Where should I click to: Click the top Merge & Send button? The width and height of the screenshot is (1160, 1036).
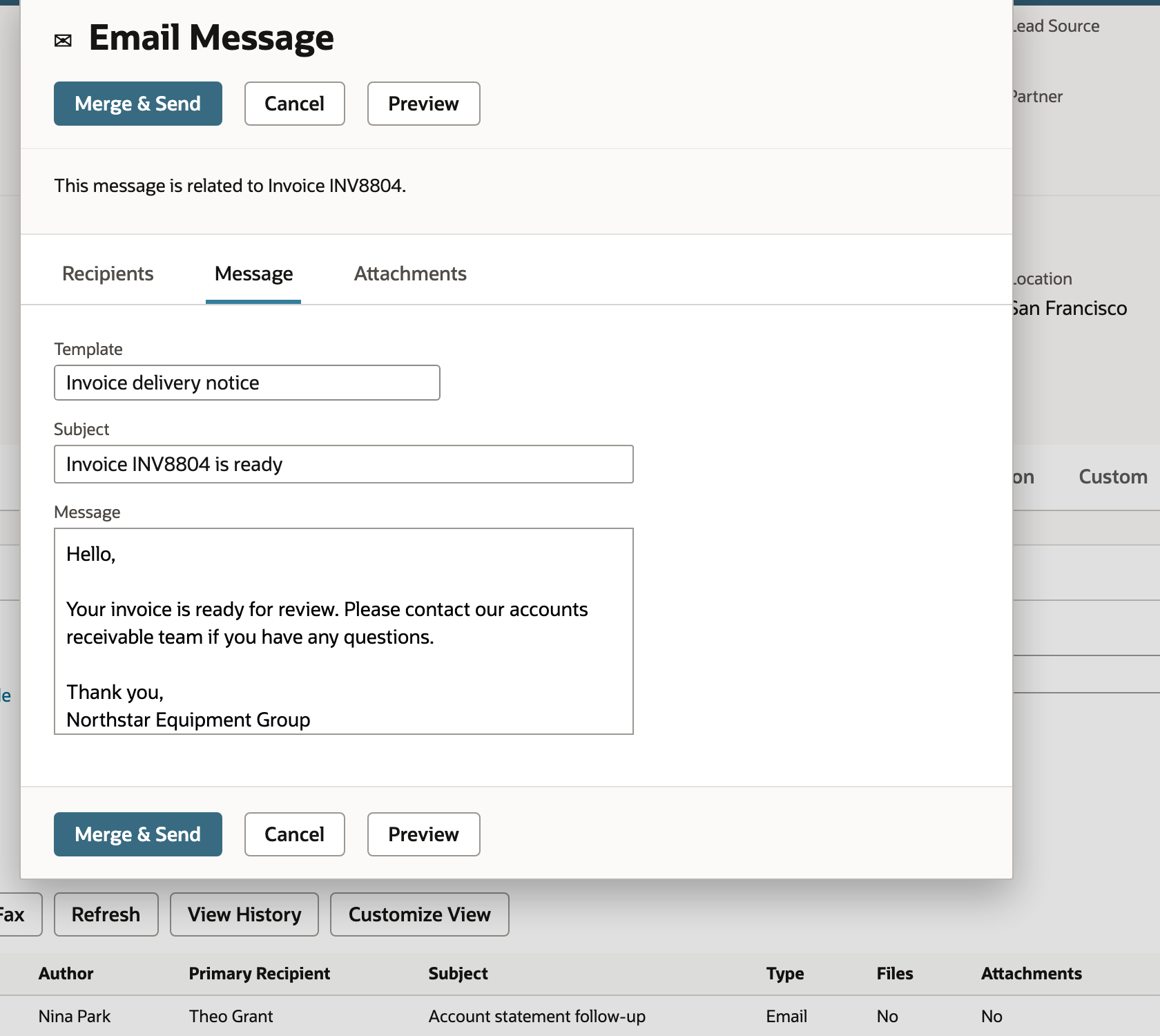(x=138, y=104)
